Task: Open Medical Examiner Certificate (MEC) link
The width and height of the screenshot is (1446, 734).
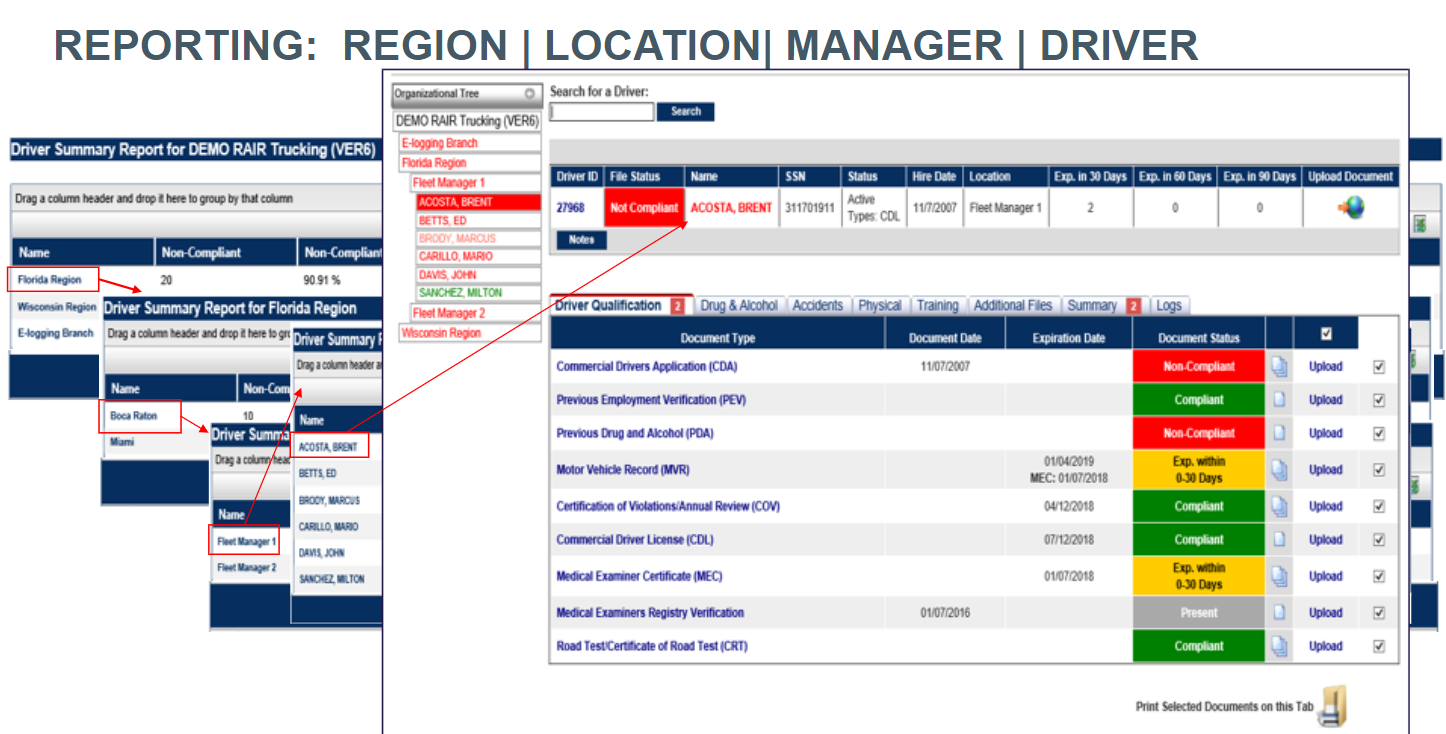Action: [638, 576]
